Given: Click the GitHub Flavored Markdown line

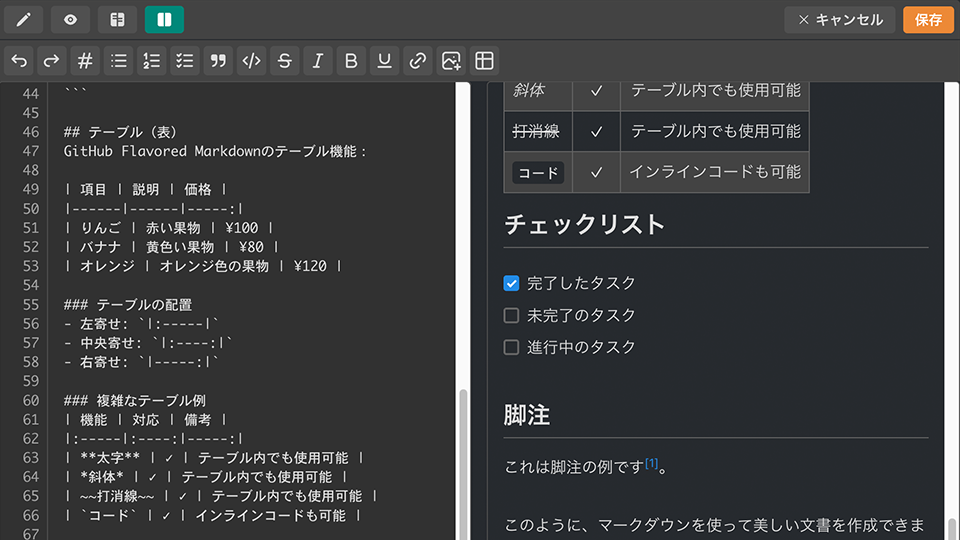Looking at the screenshot, I should 214,151.
